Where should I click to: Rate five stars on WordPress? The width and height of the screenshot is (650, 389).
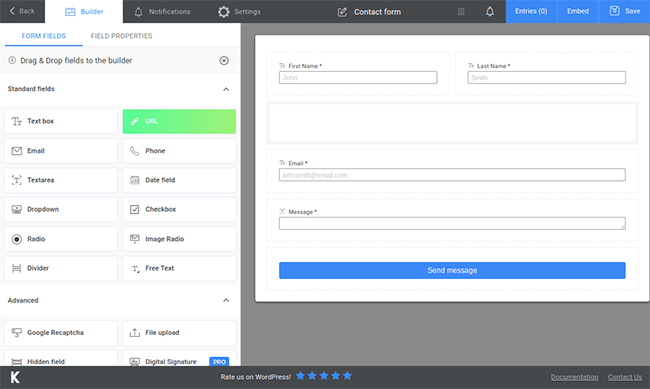coord(347,376)
